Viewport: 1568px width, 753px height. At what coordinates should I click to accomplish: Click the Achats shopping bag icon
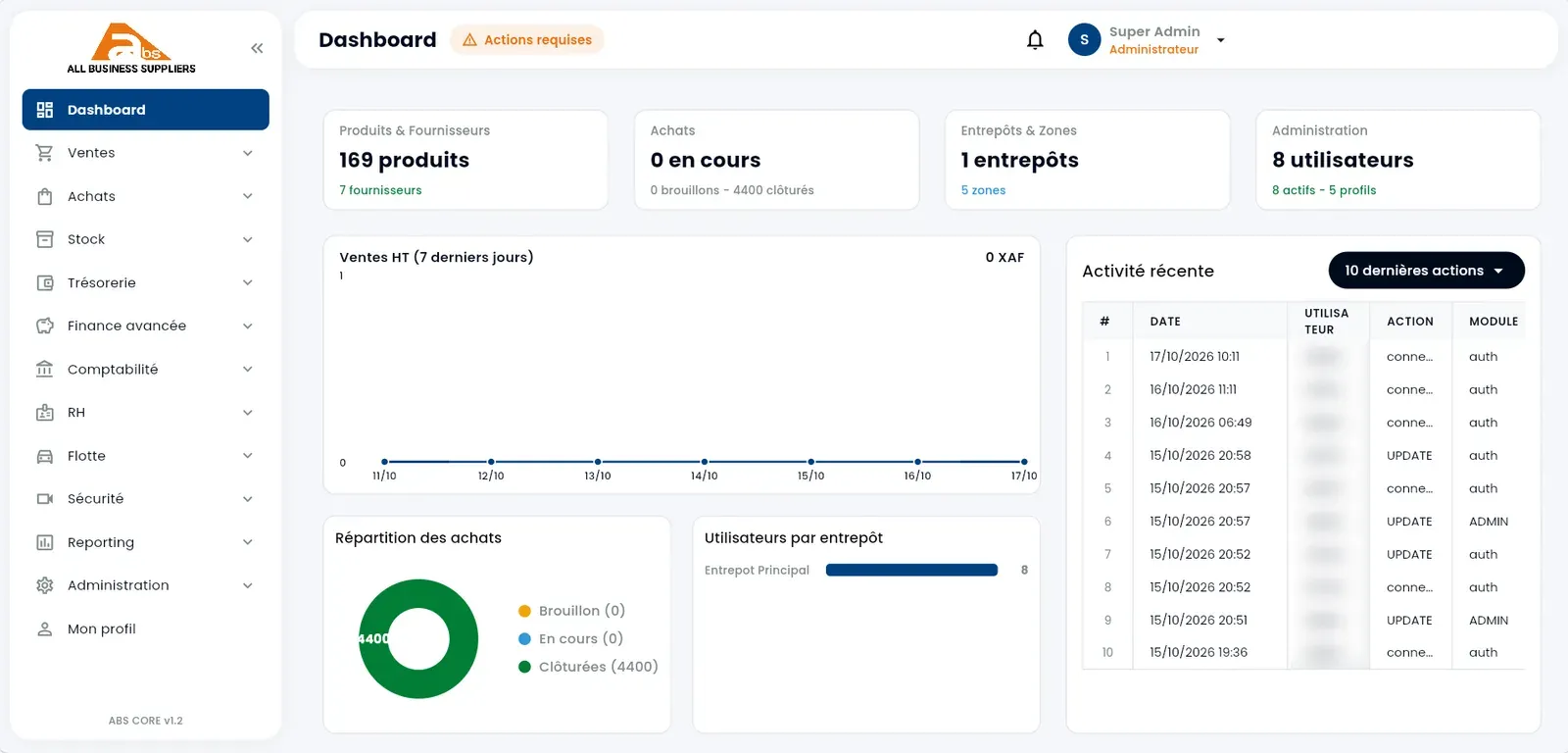(x=44, y=196)
